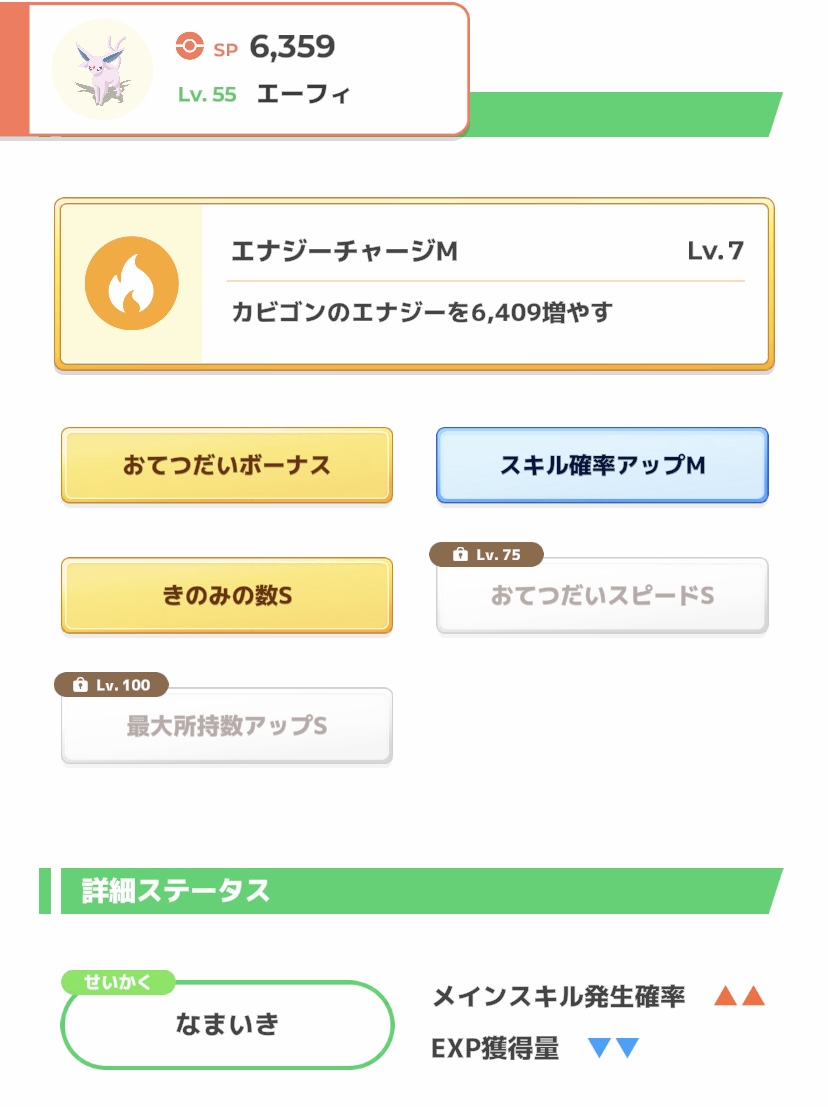The width and height of the screenshot is (828, 1107).
Task: Click the エナジーチャージM main skill title
Action: pyautogui.click(x=344, y=251)
